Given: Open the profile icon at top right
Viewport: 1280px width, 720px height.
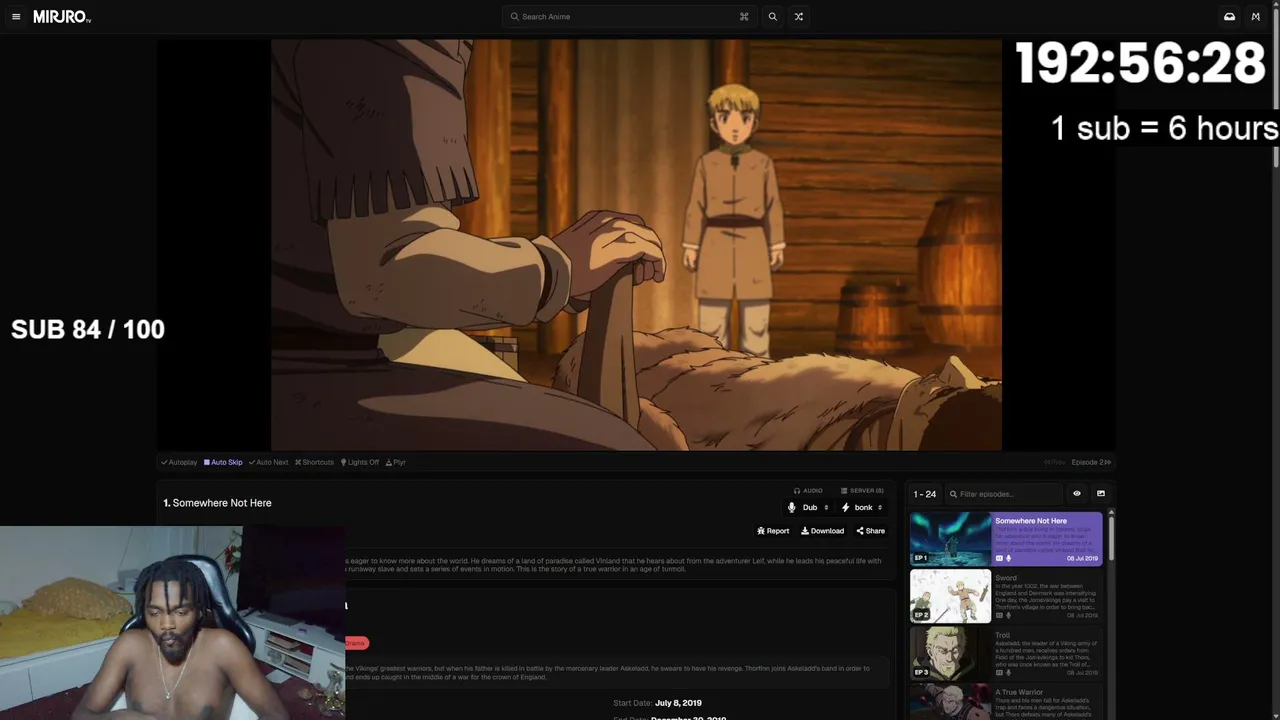Looking at the screenshot, I should 1256,17.
